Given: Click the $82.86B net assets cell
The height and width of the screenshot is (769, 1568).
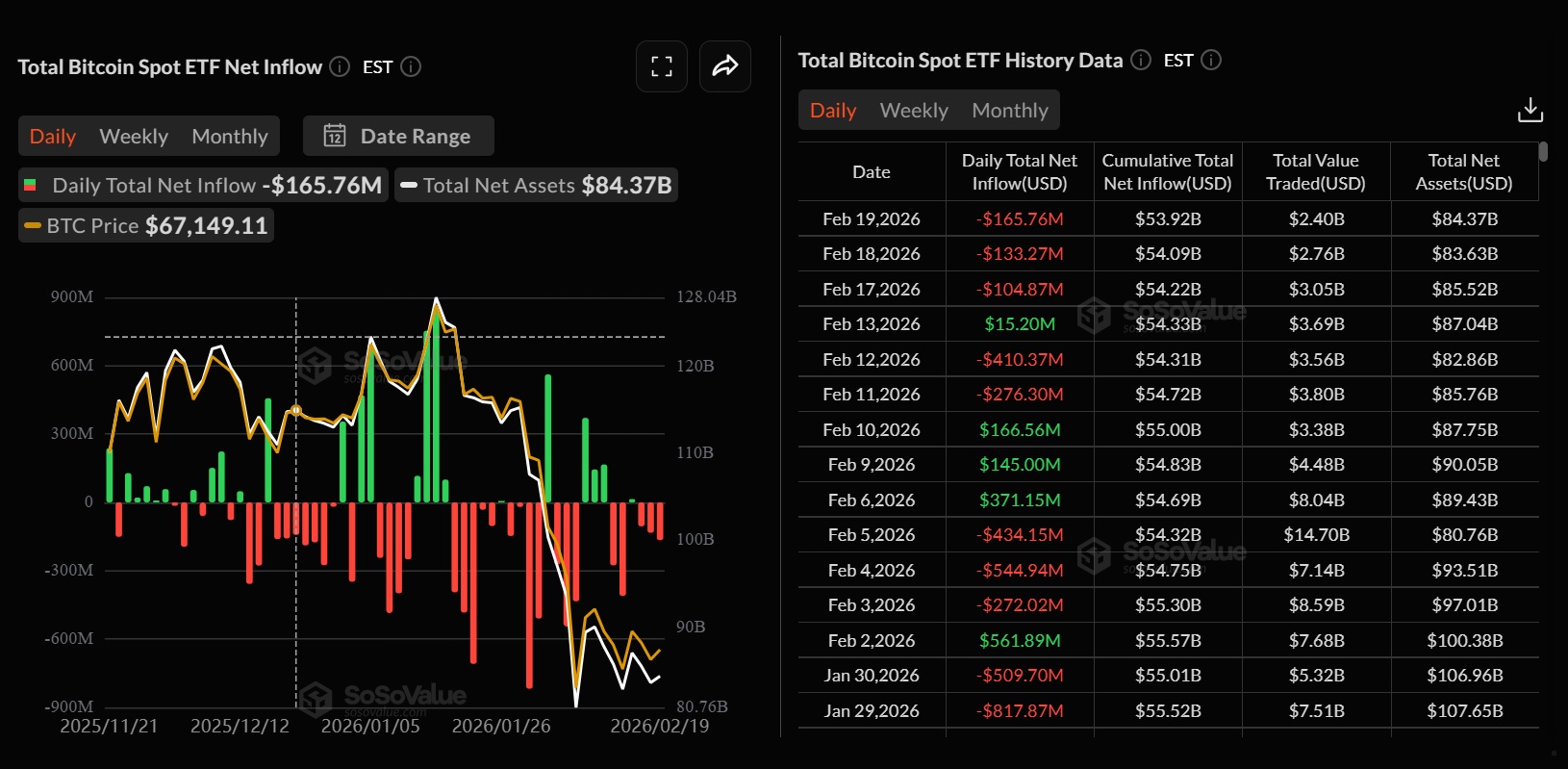Looking at the screenshot, I should pyautogui.click(x=1464, y=359).
